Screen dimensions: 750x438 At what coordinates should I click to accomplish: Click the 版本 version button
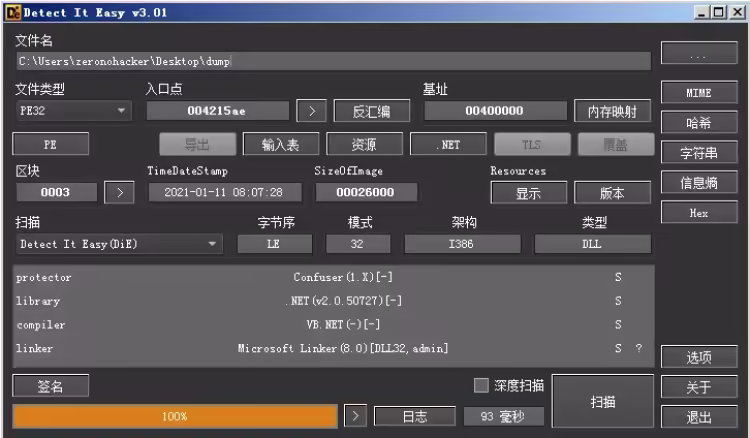tap(612, 192)
